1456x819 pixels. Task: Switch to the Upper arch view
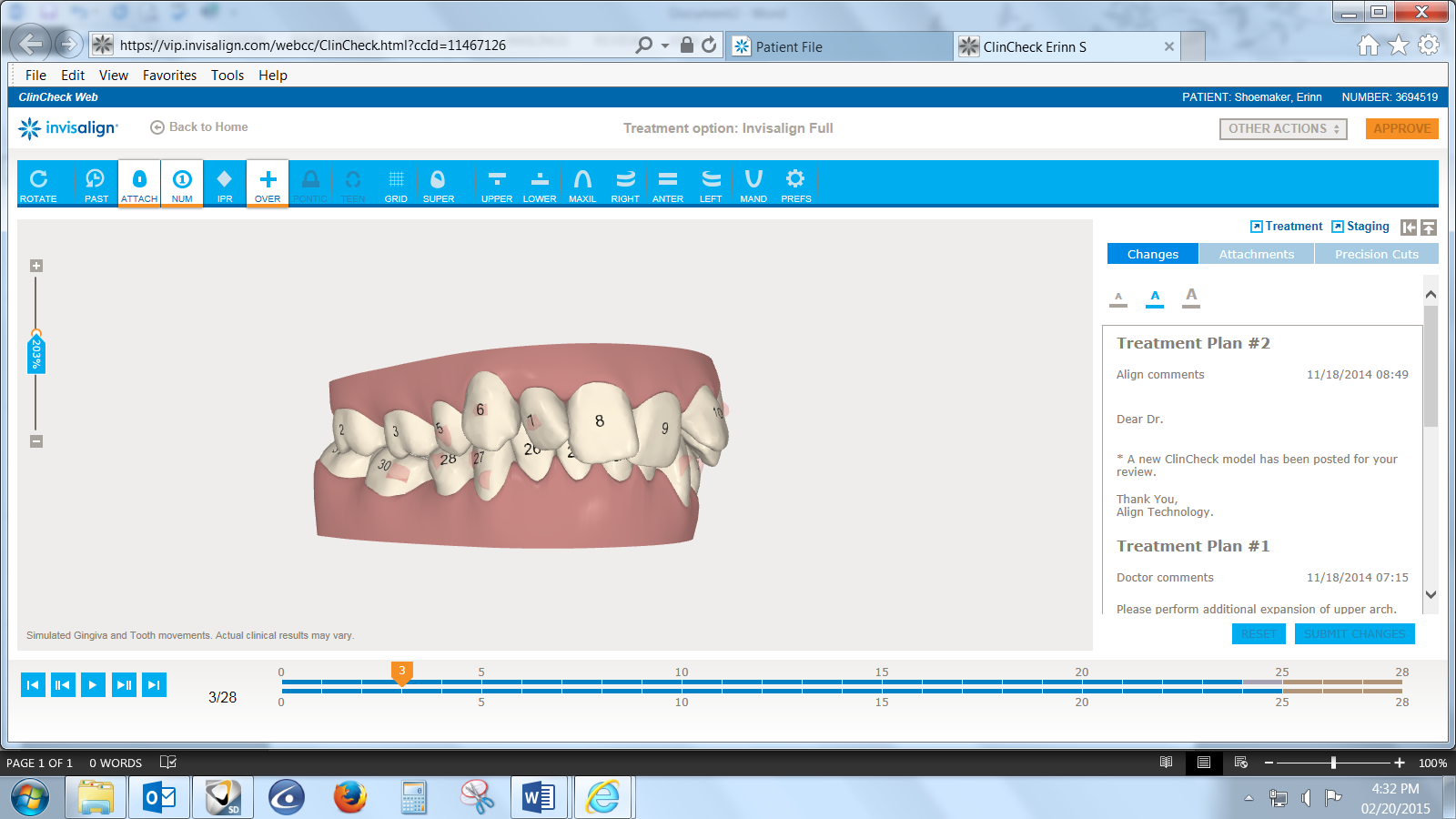(x=497, y=183)
